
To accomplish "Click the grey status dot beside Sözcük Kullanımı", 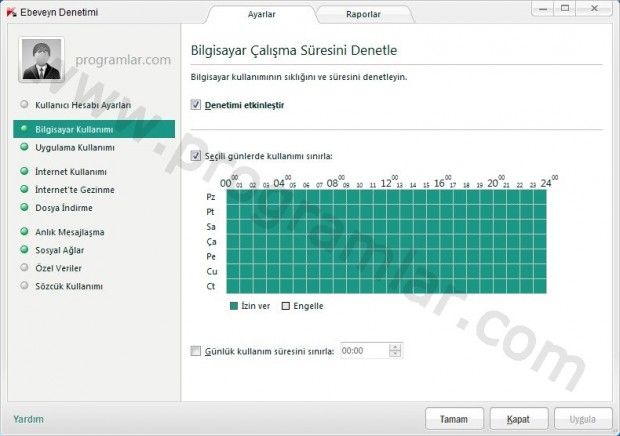I will click(x=25, y=285).
